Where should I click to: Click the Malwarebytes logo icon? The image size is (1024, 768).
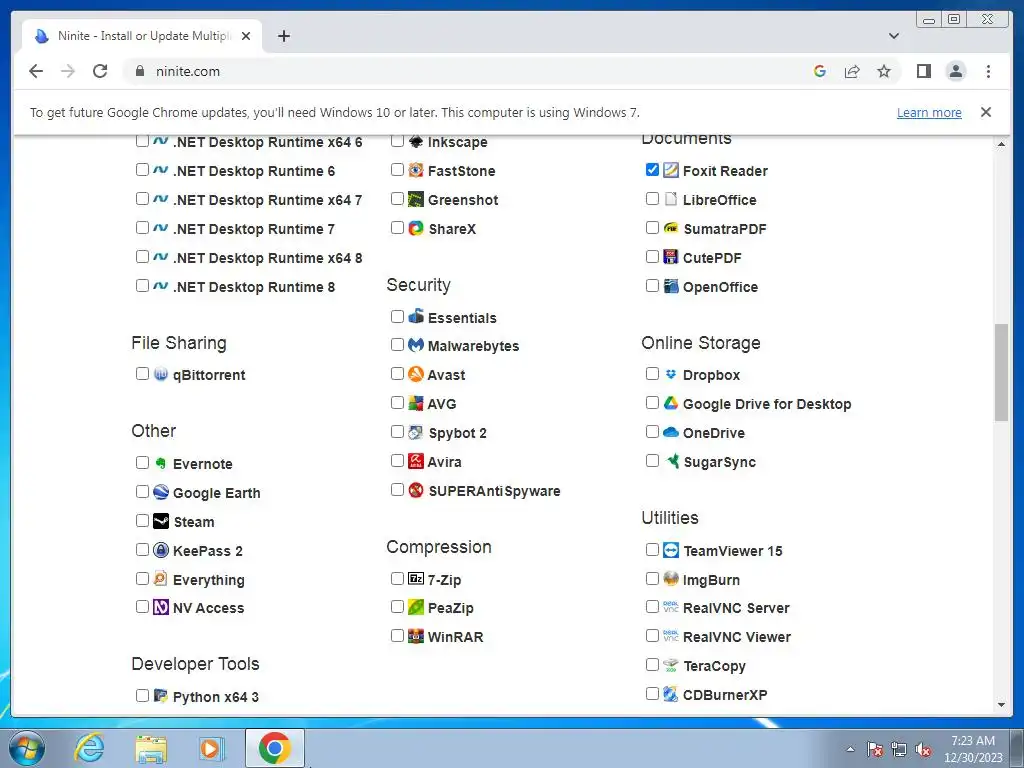coord(416,345)
